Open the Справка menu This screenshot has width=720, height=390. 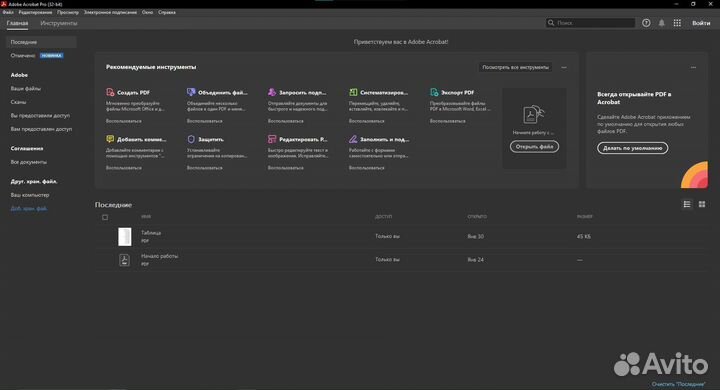point(167,12)
